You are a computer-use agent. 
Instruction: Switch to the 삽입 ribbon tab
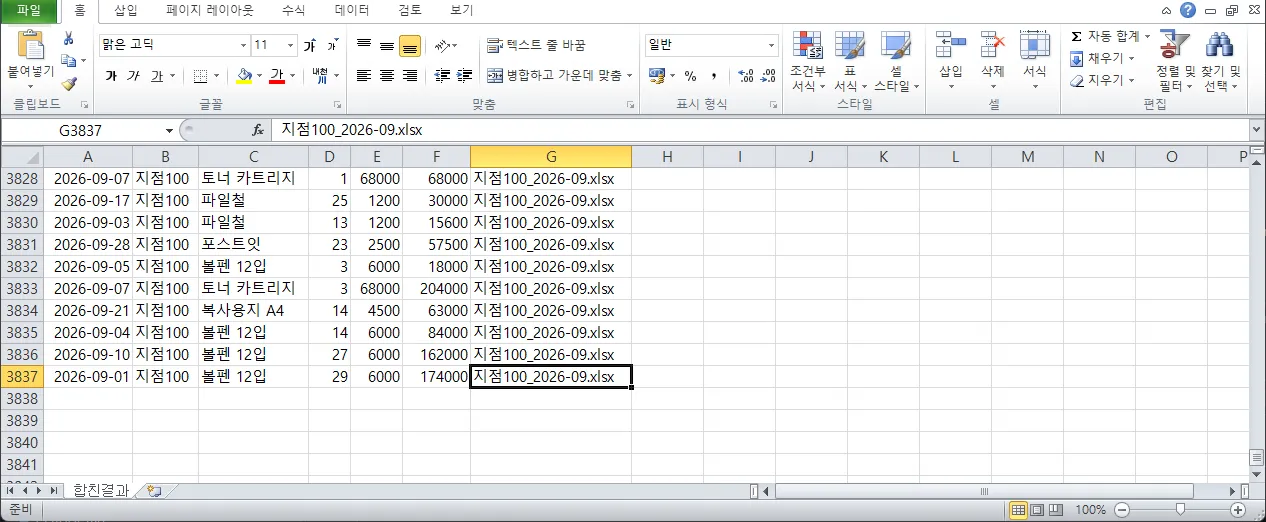(x=126, y=10)
